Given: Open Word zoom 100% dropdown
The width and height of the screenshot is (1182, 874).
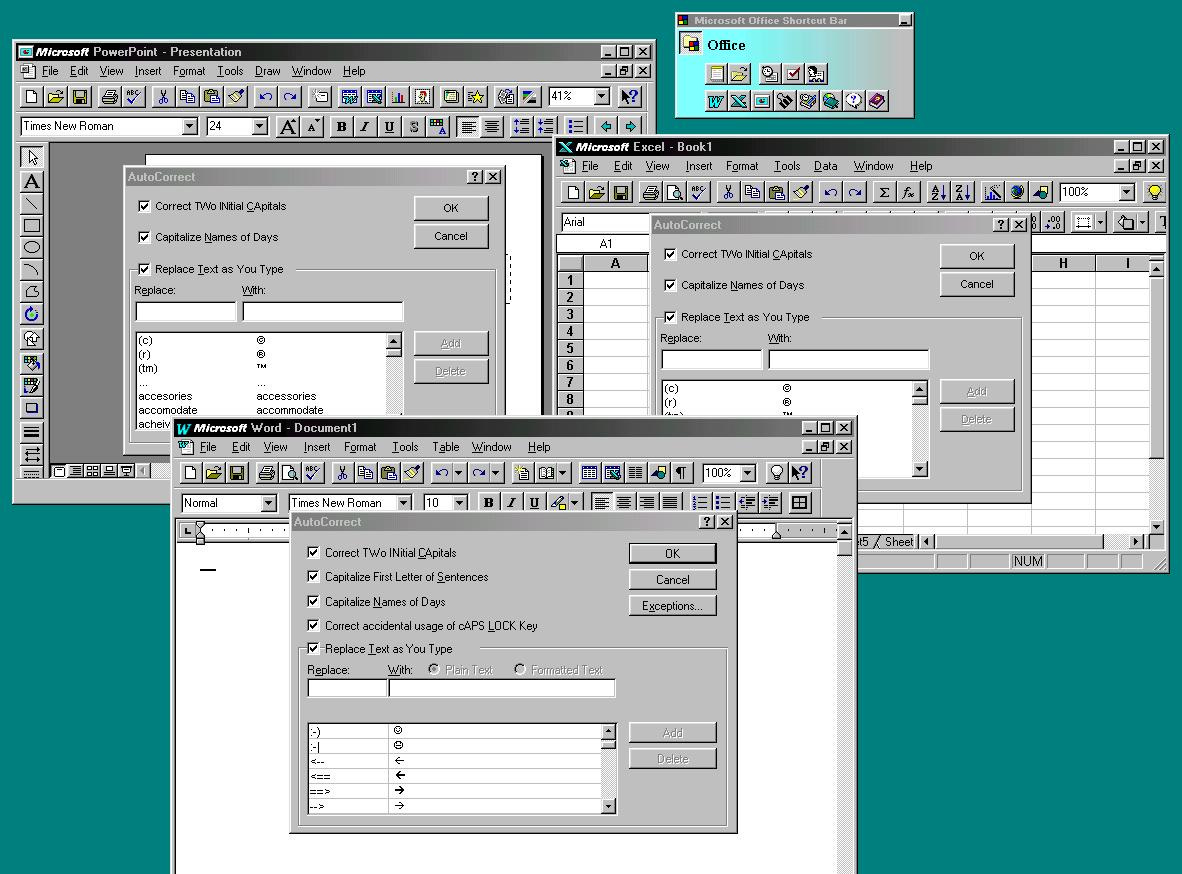Looking at the screenshot, I should (748, 473).
